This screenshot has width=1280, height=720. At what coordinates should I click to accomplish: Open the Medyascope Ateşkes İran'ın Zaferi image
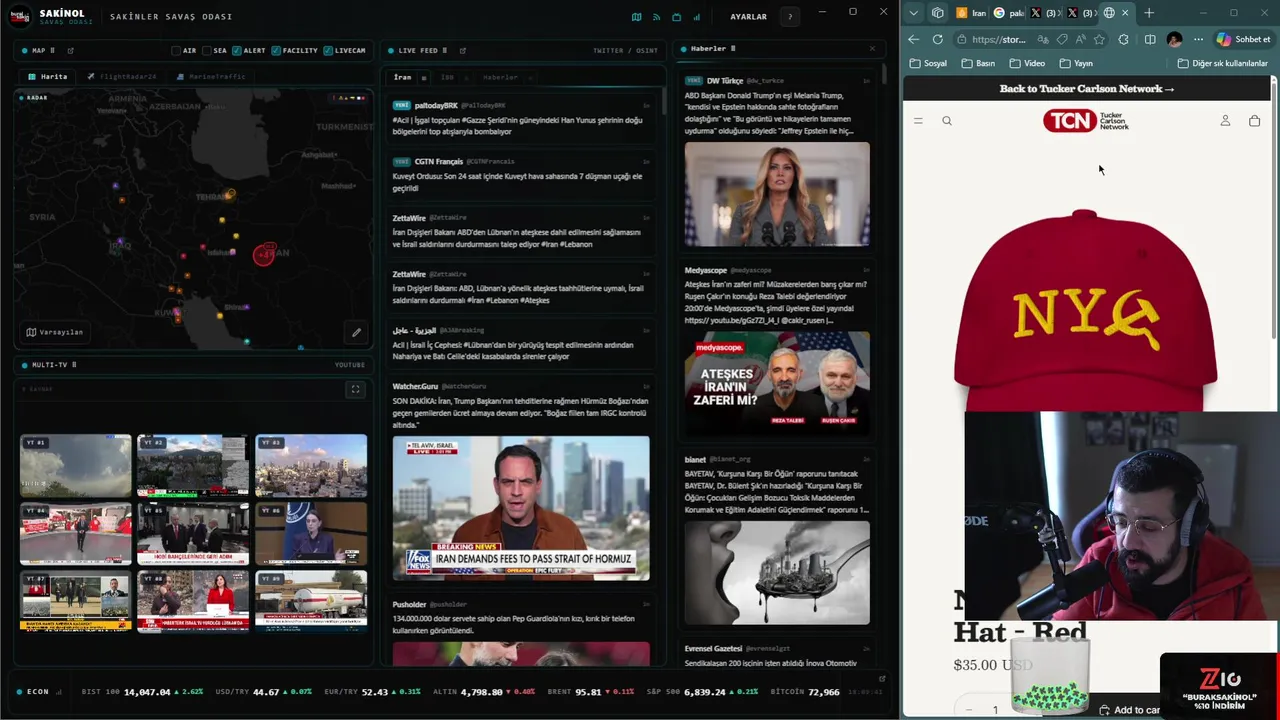777,383
